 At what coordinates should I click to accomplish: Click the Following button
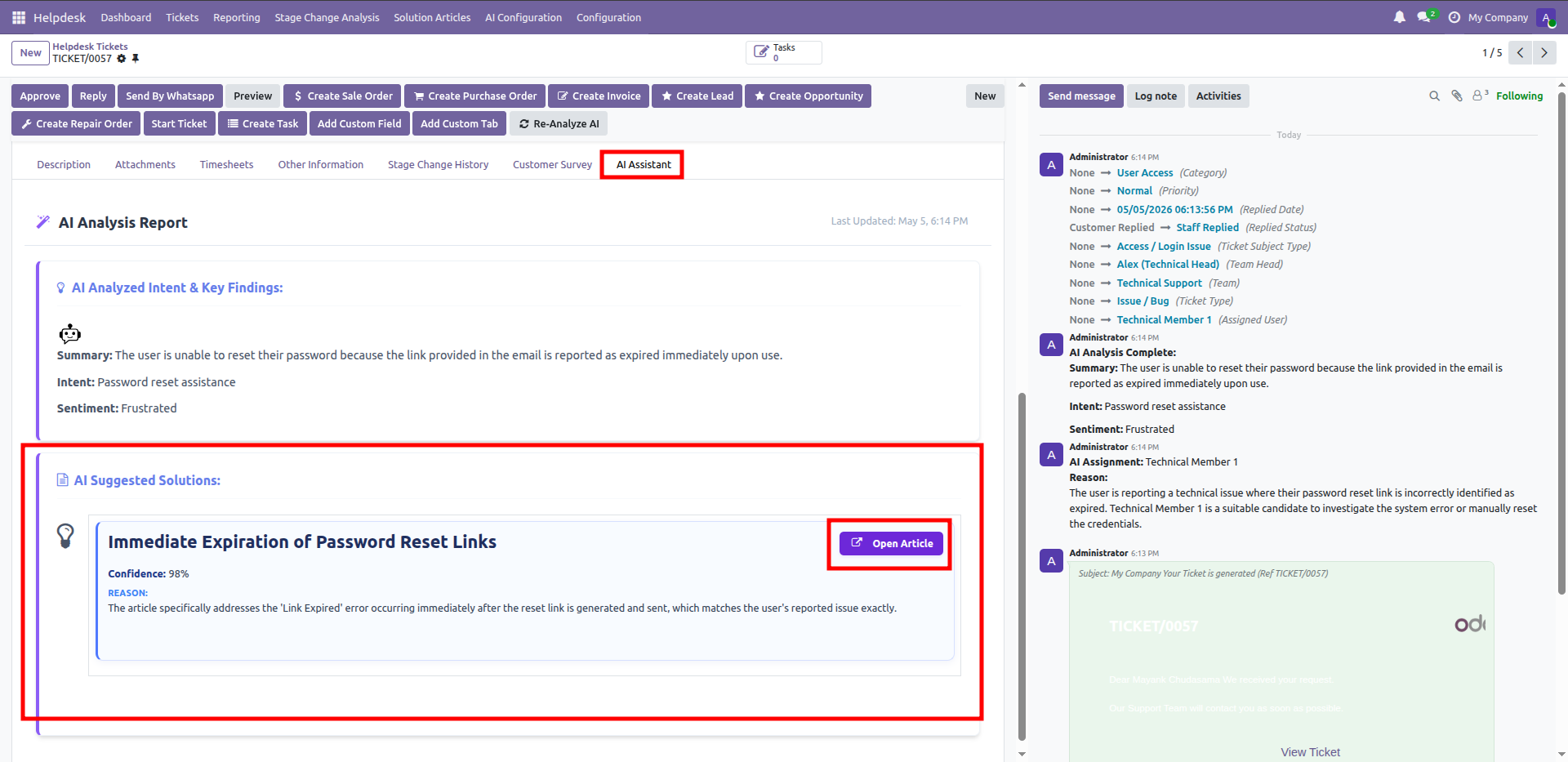point(1519,96)
